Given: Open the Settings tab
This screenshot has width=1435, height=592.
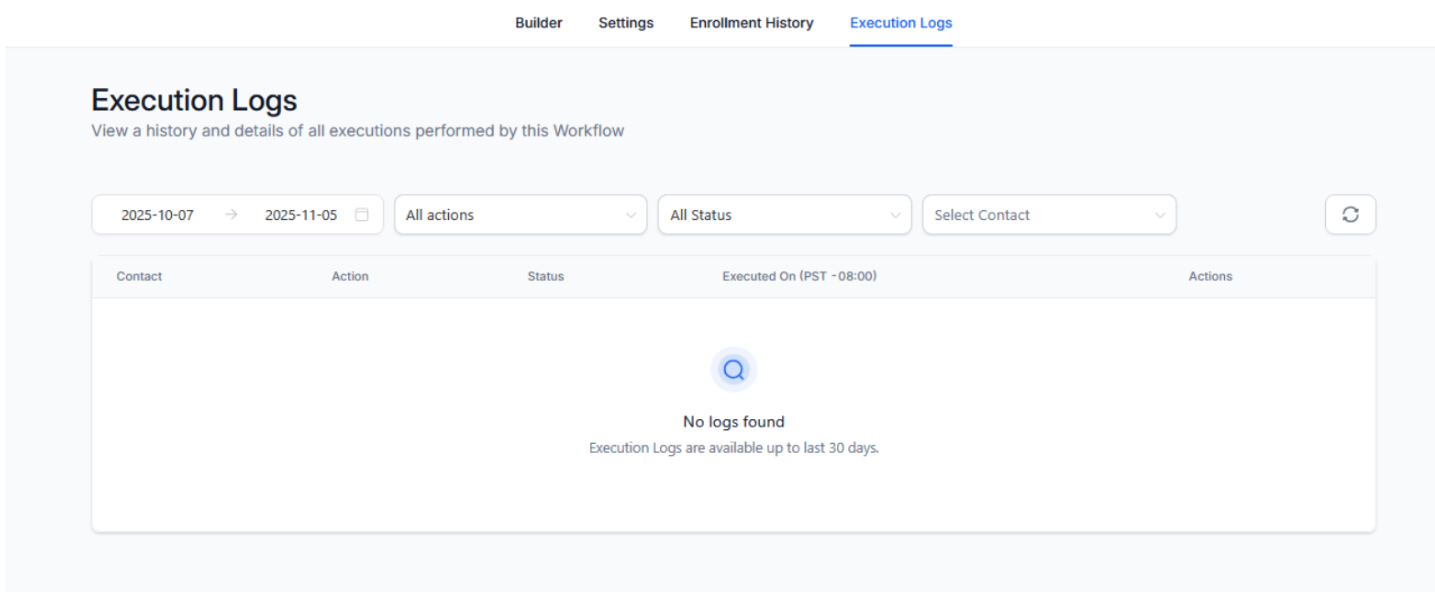Looking at the screenshot, I should [626, 23].
